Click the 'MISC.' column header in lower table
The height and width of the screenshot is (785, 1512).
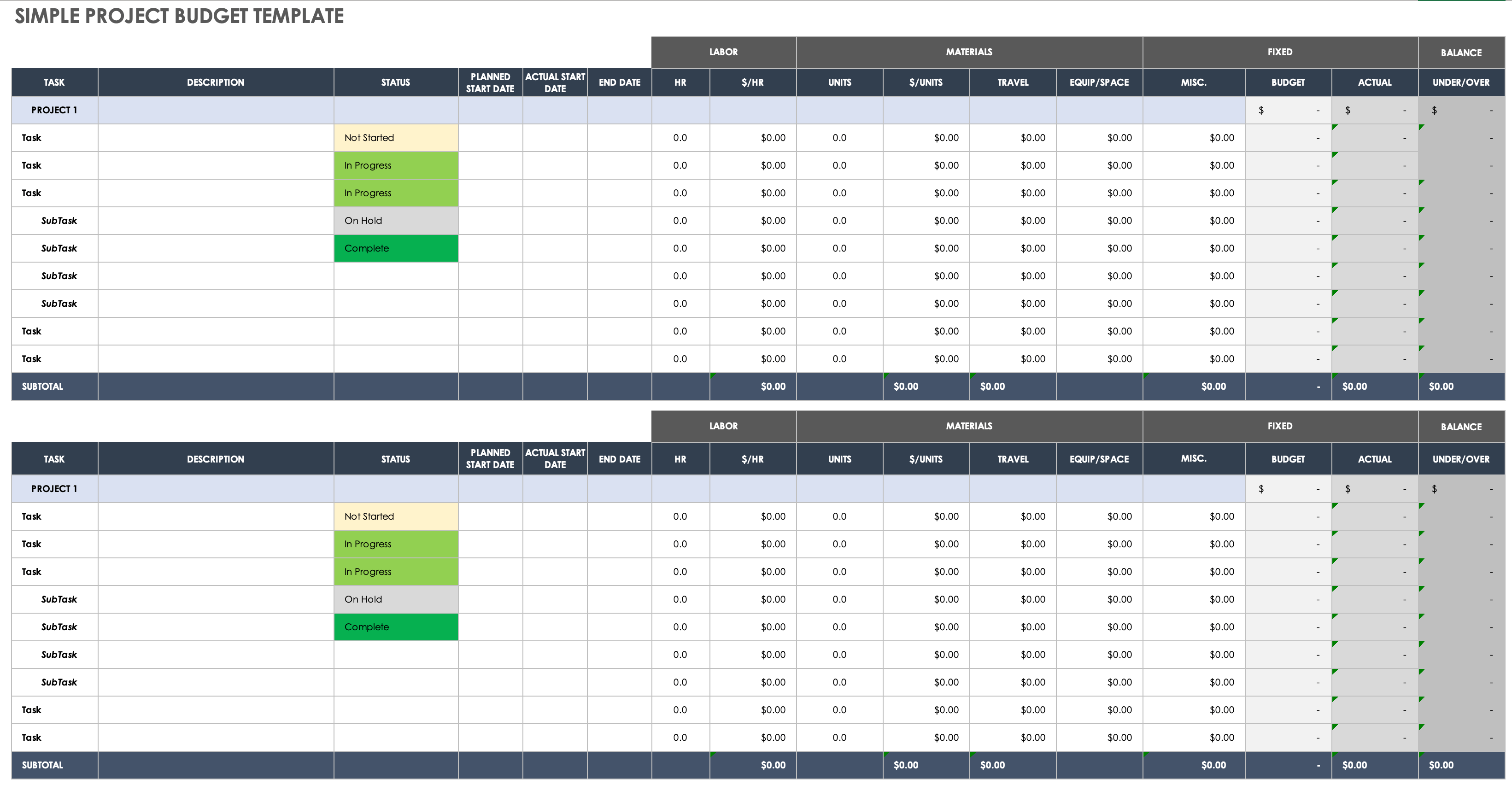click(1194, 459)
